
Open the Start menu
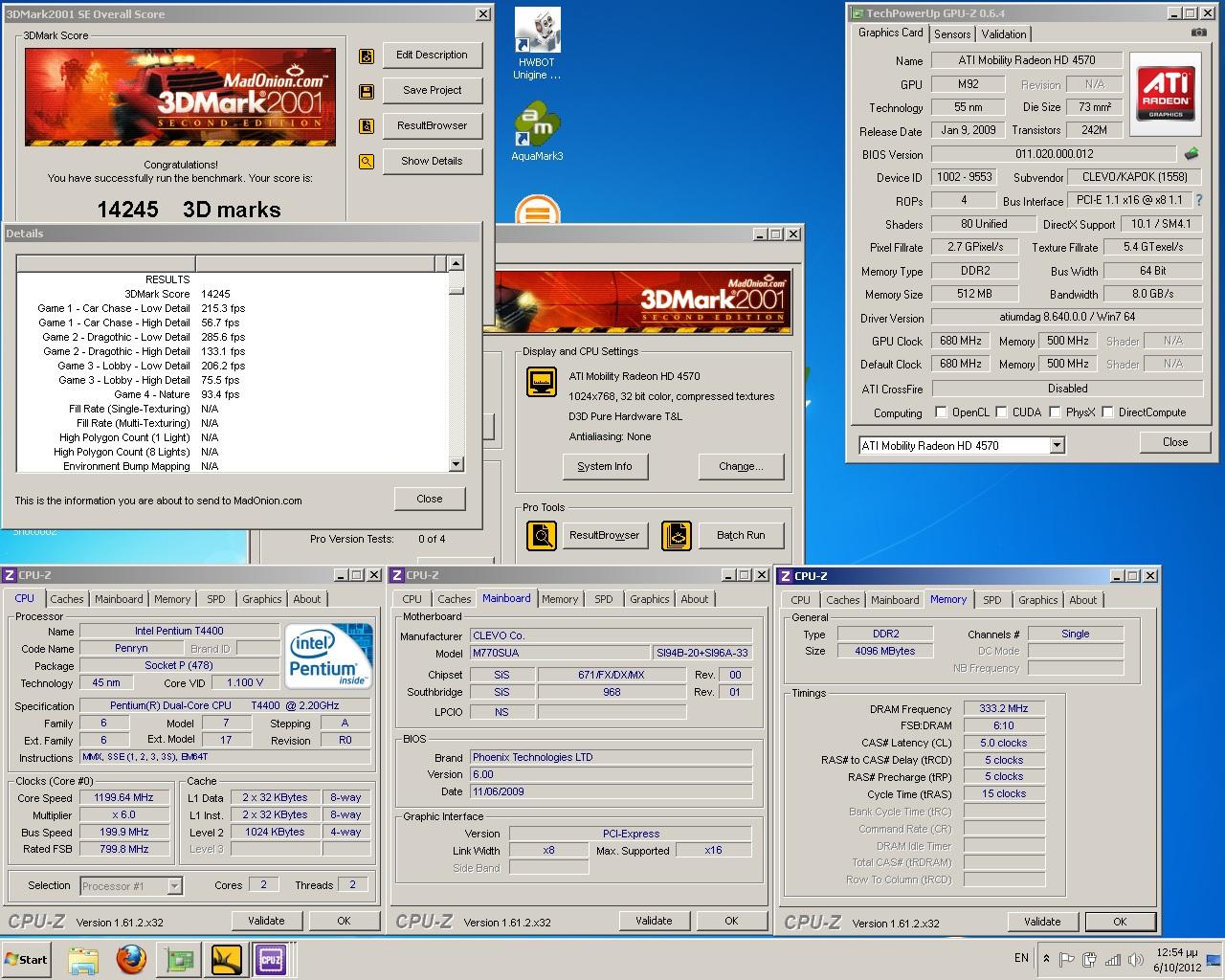point(27,959)
